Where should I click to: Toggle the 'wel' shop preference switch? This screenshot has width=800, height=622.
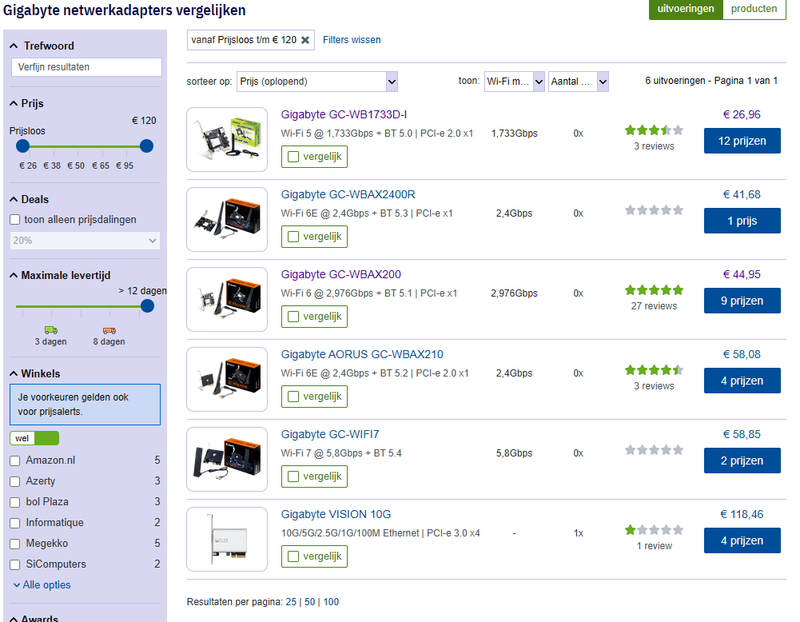click(x=34, y=438)
